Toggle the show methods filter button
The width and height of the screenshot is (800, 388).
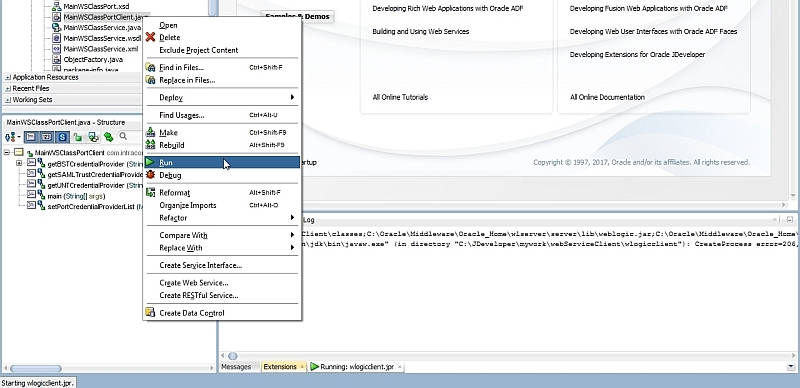[x=31, y=137]
